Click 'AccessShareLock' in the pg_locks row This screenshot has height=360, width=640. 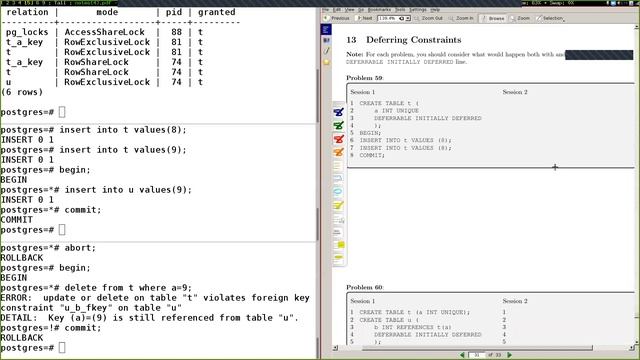tap(104, 32)
